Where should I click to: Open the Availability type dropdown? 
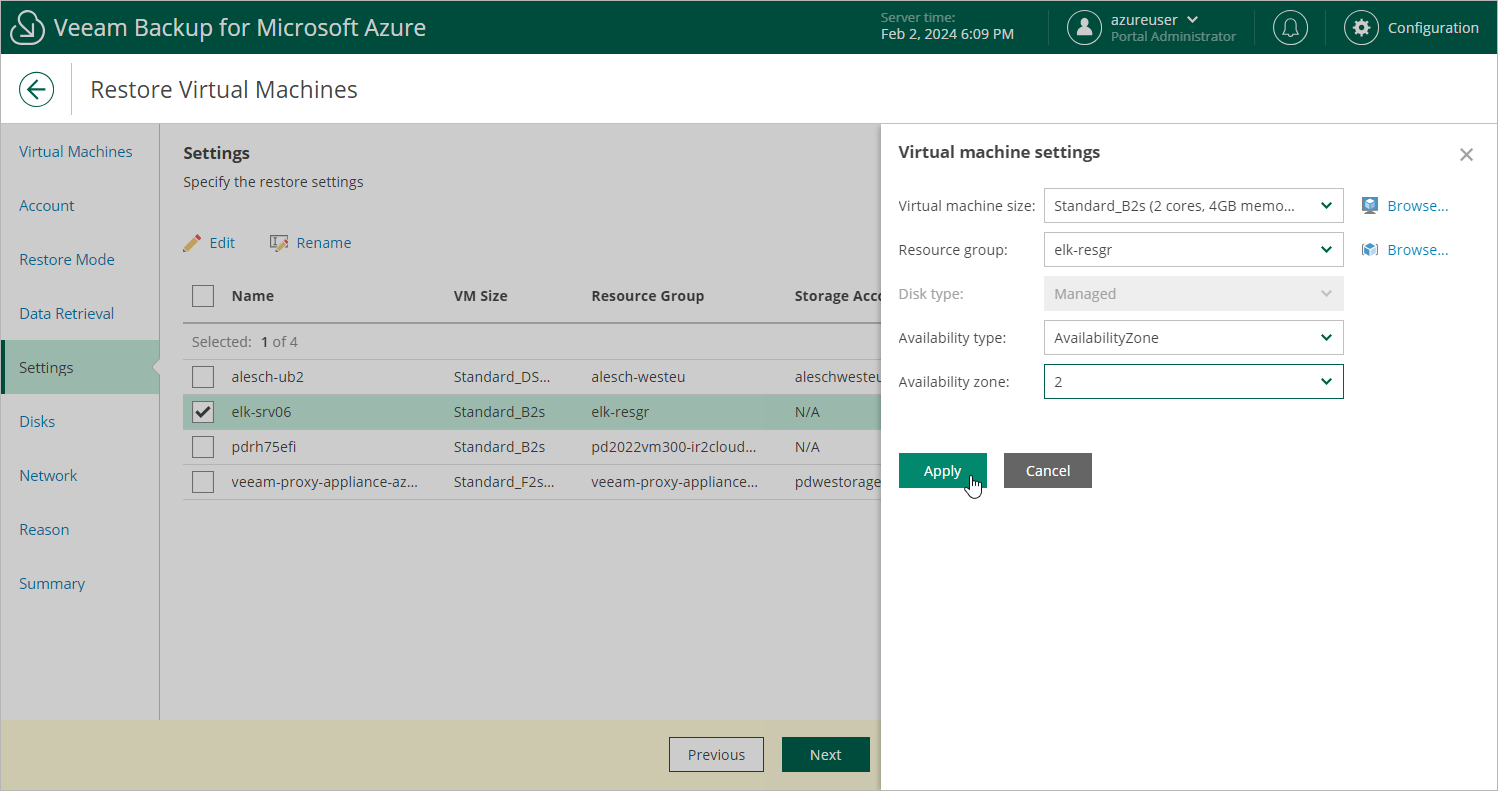click(1193, 338)
